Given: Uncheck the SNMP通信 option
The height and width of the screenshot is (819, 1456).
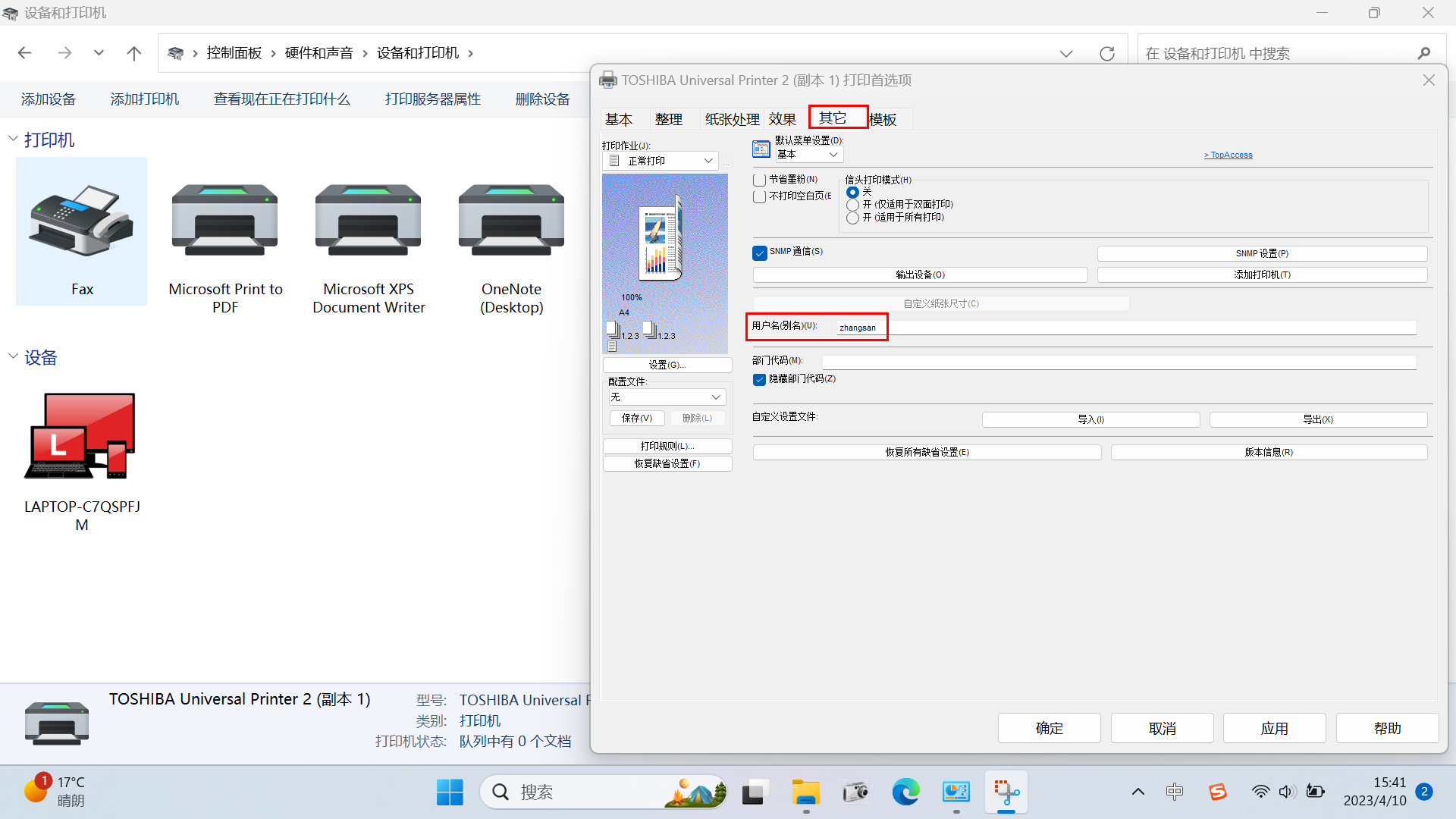Looking at the screenshot, I should [x=759, y=253].
